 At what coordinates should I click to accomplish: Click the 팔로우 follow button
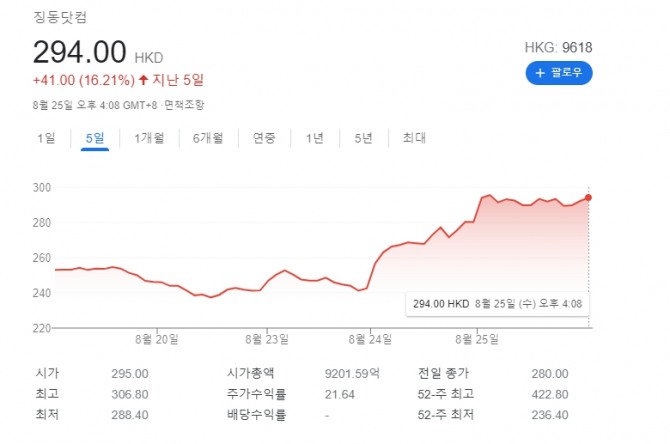coord(559,72)
